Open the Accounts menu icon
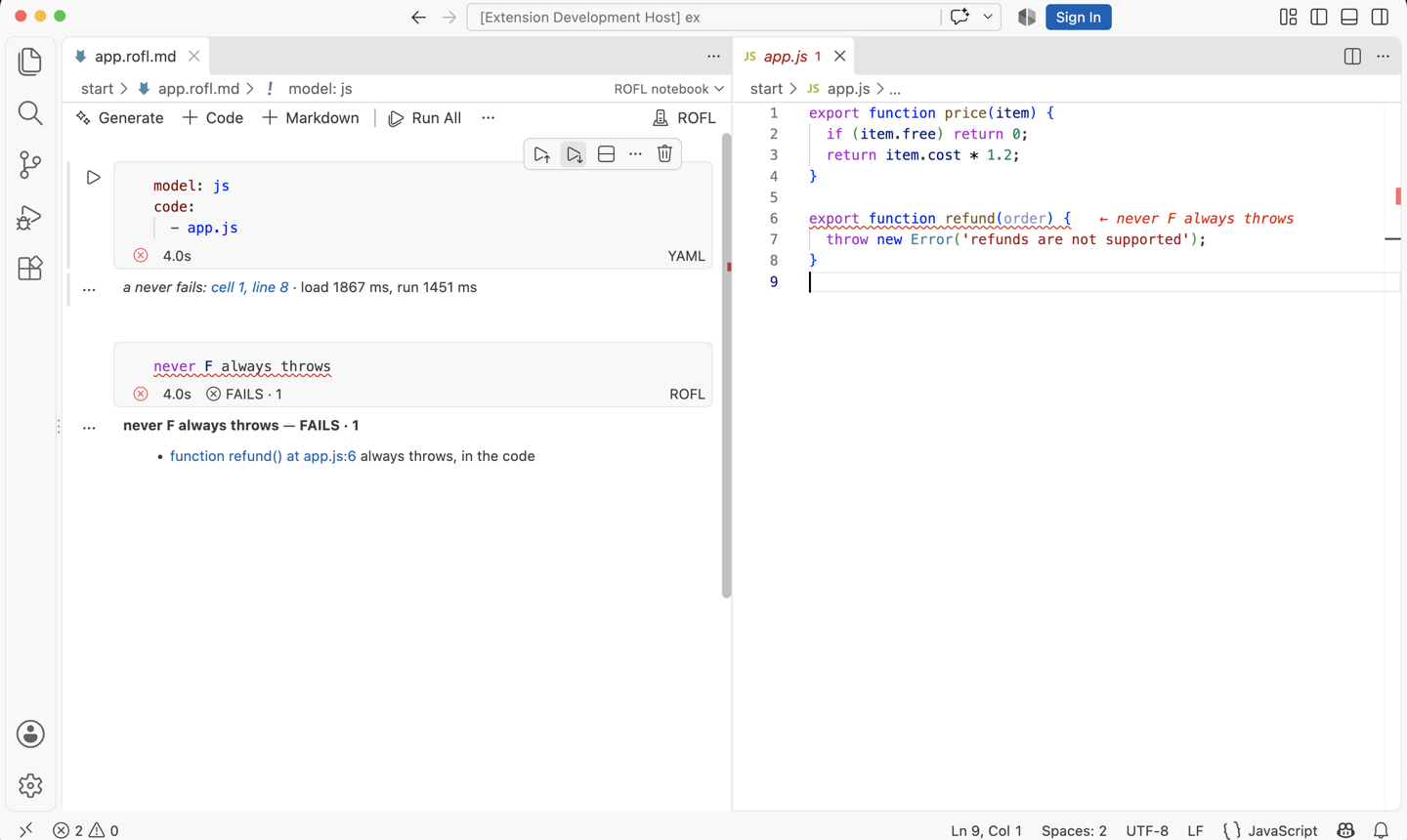The width and height of the screenshot is (1407, 840). pos(30,735)
